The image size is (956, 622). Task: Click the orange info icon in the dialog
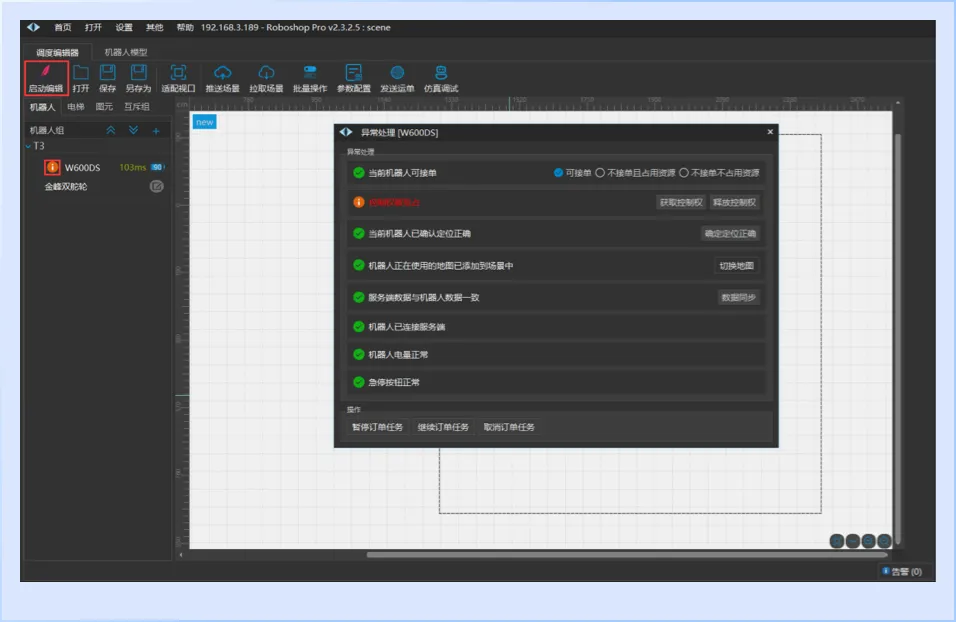pos(358,202)
